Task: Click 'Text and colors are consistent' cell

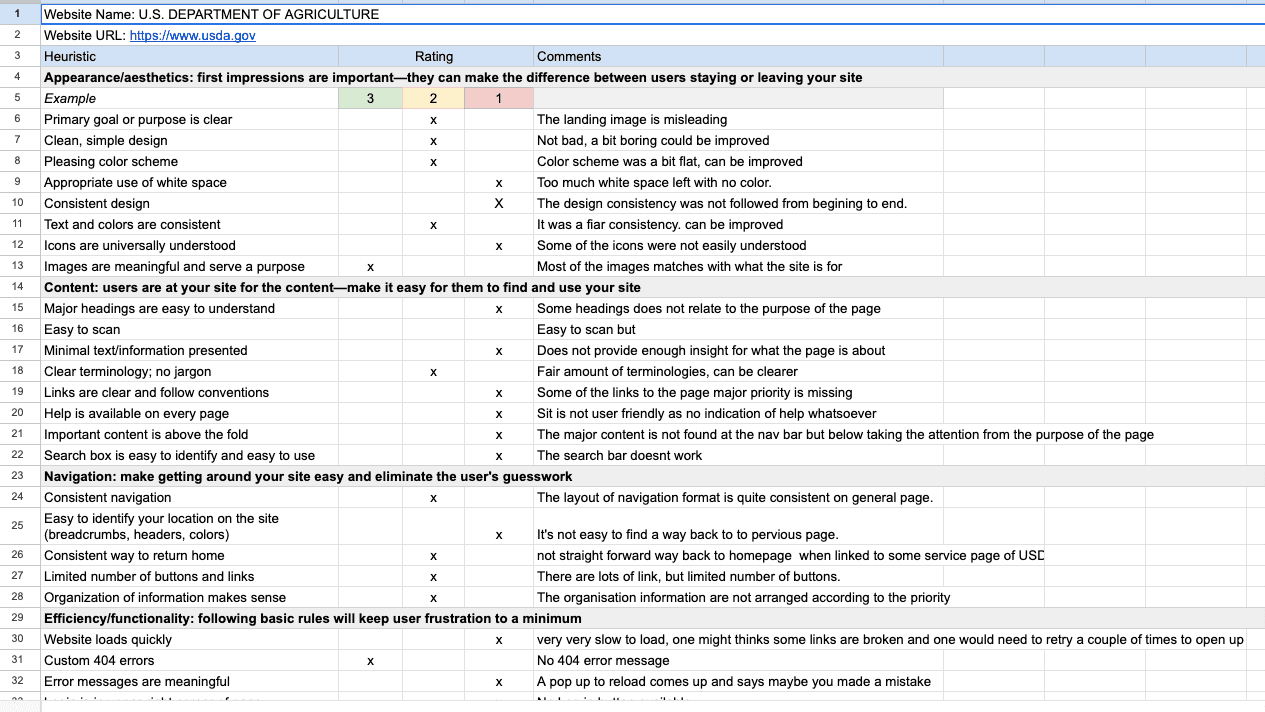Action: pos(189,224)
